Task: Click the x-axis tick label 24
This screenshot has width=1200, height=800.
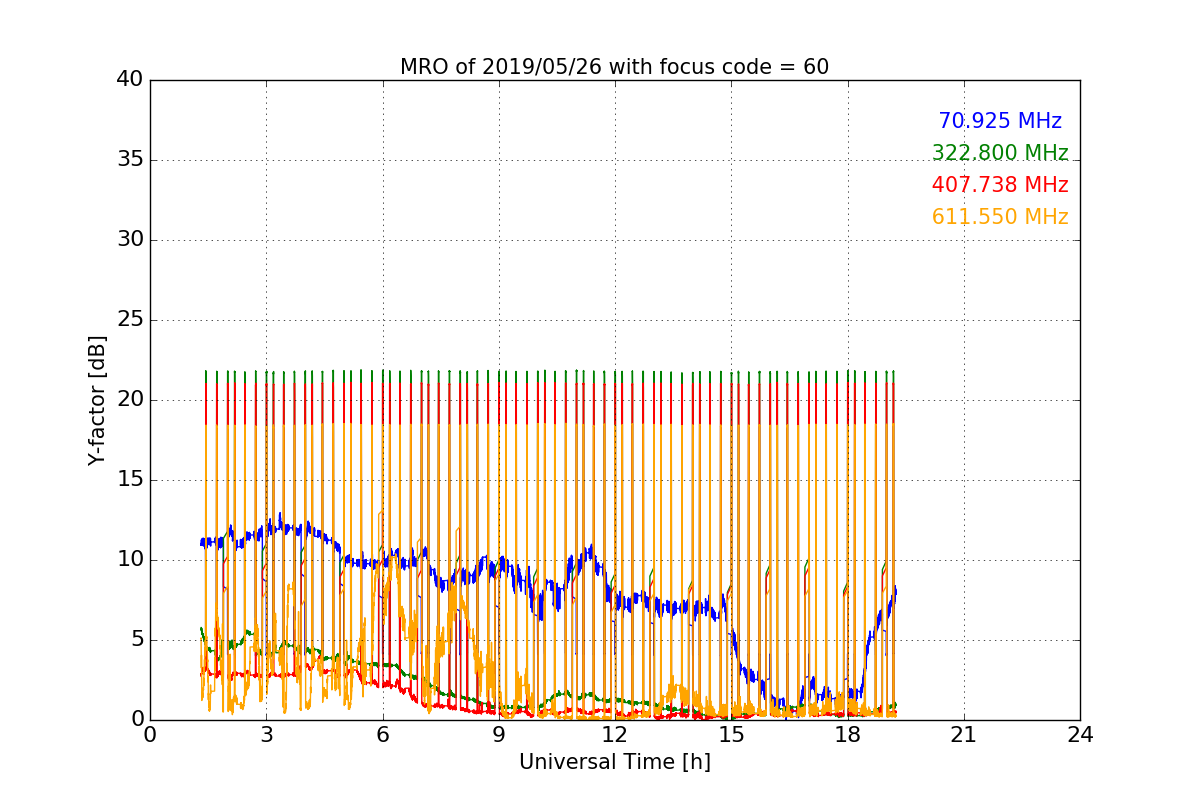Action: tap(1080, 735)
